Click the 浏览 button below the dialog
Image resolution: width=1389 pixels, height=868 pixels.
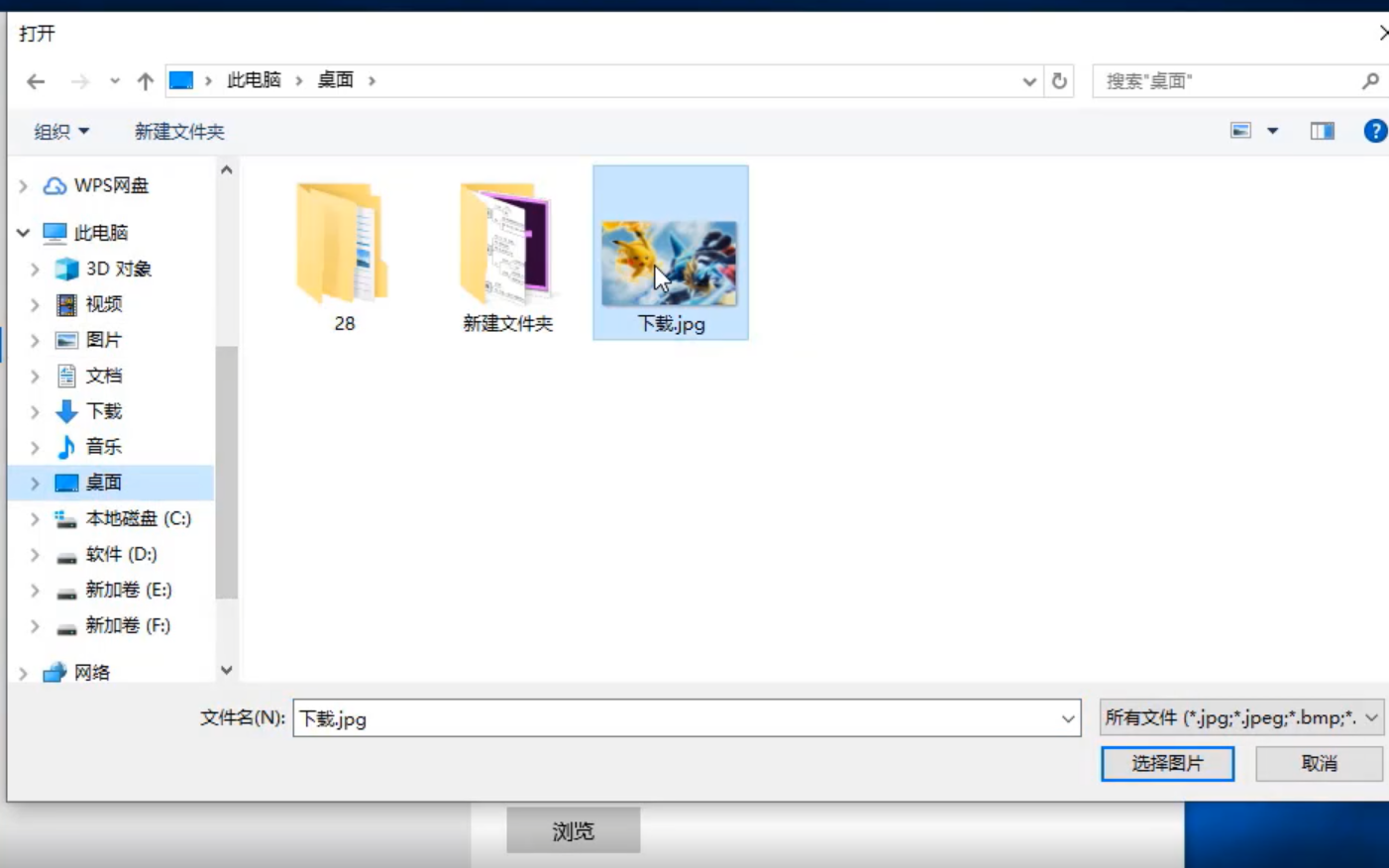573,830
